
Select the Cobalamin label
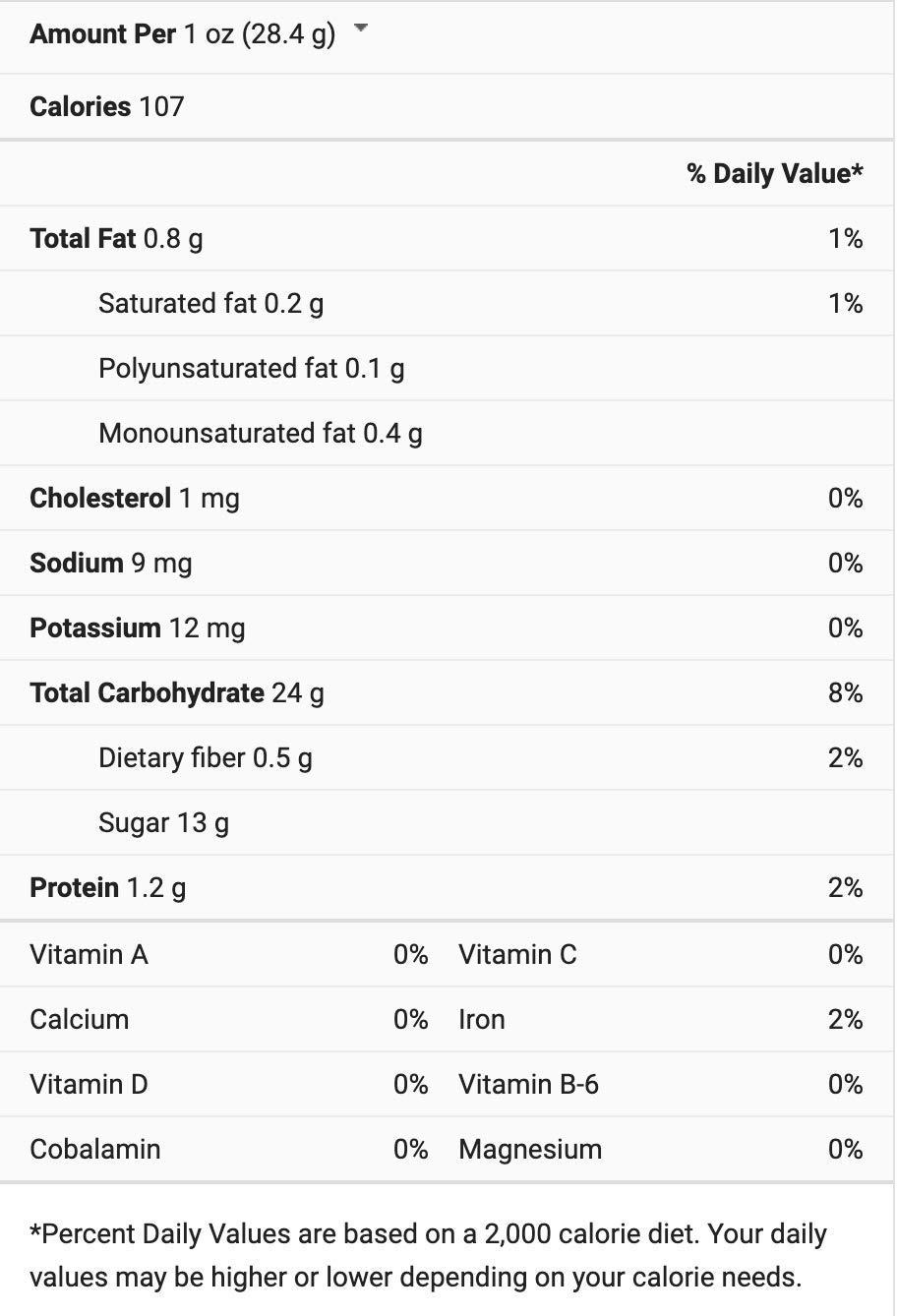(x=95, y=1150)
